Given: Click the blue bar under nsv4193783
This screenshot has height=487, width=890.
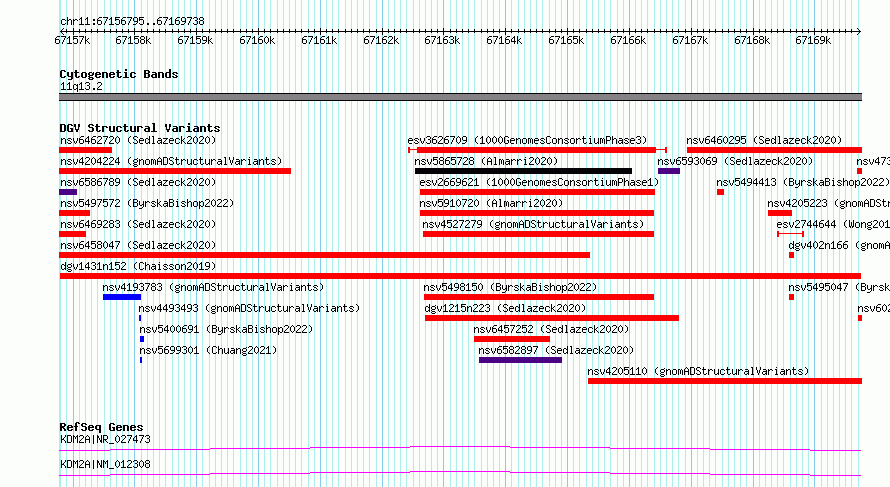Looking at the screenshot, I should point(122,297).
